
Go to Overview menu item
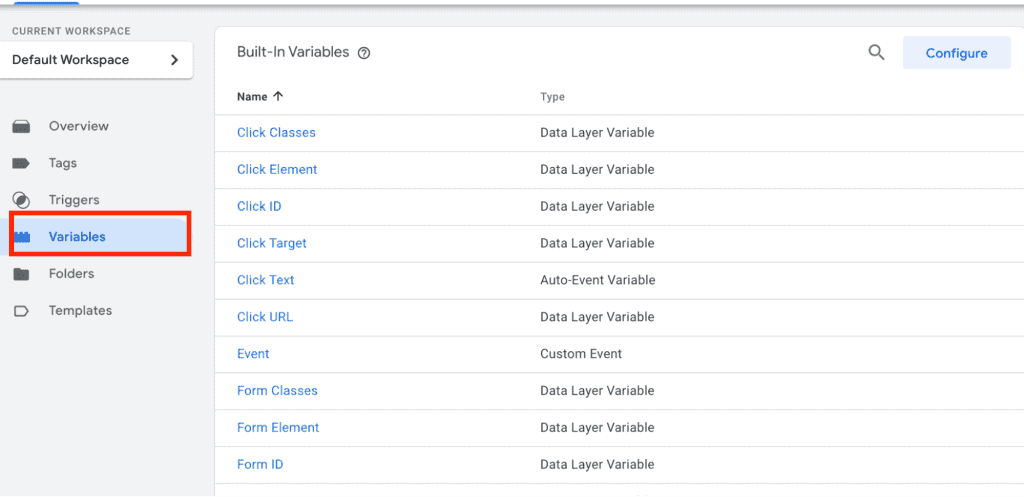[78, 126]
